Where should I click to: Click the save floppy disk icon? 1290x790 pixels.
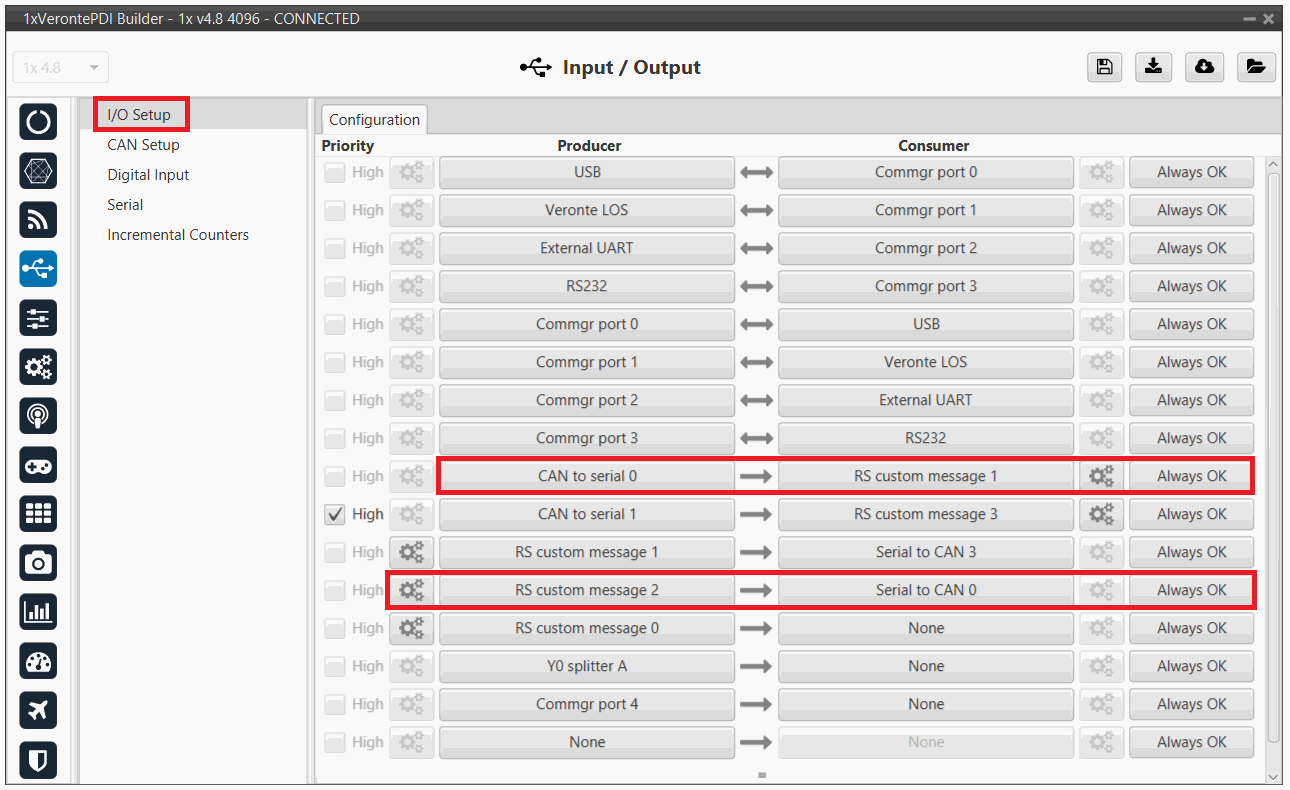point(1104,67)
